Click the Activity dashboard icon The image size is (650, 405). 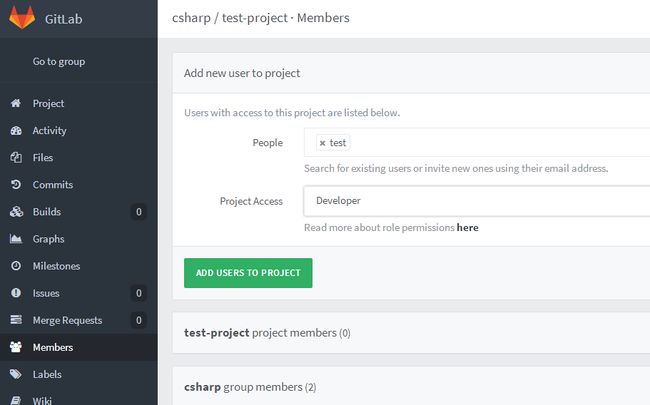tap(16, 131)
